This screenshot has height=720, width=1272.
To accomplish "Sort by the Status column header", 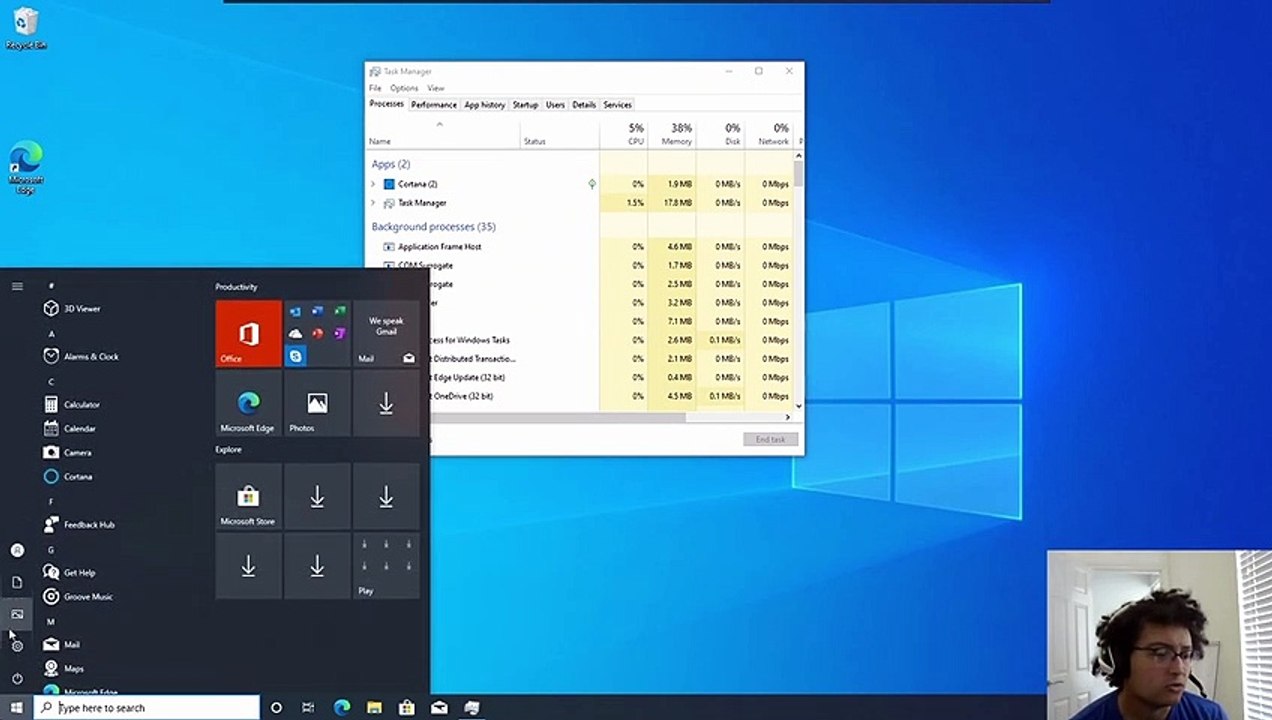I will click(560, 134).
